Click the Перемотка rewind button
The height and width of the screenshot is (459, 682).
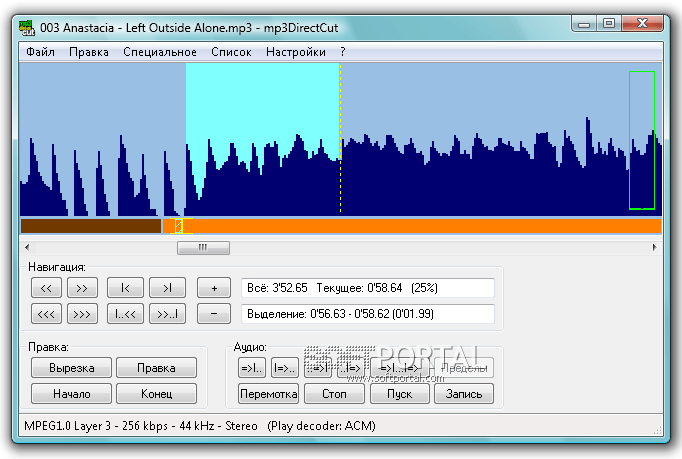[x=268, y=394]
